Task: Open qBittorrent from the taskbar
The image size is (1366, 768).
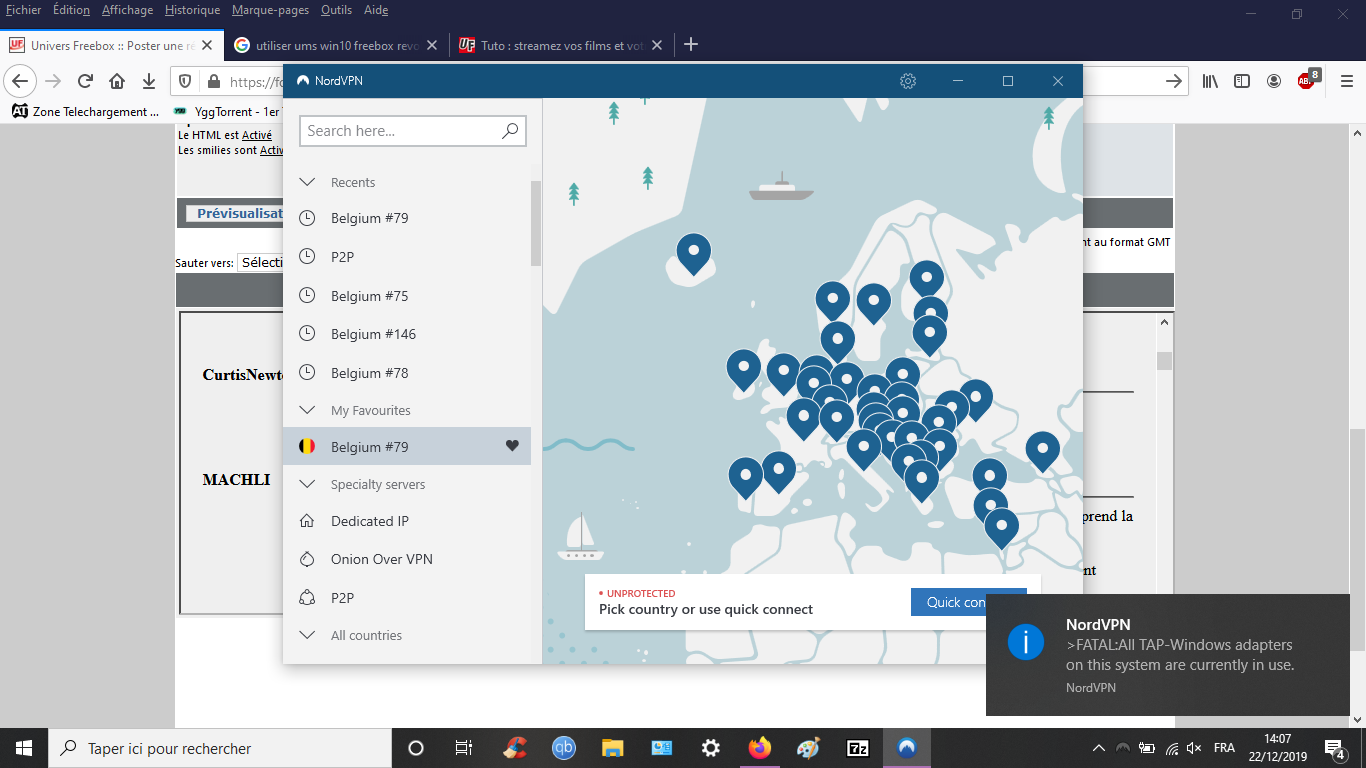Action: tap(564, 748)
